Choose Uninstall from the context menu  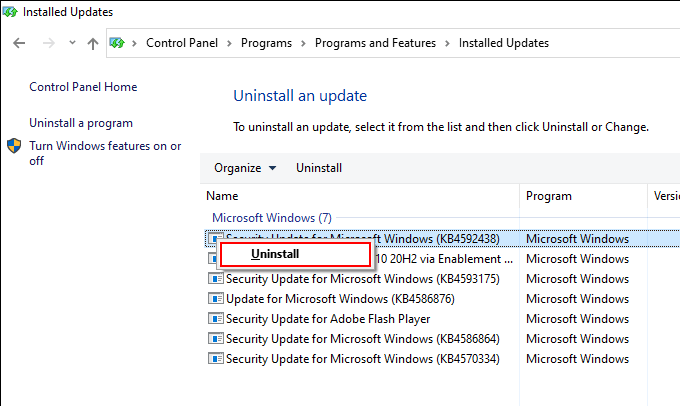pos(275,254)
